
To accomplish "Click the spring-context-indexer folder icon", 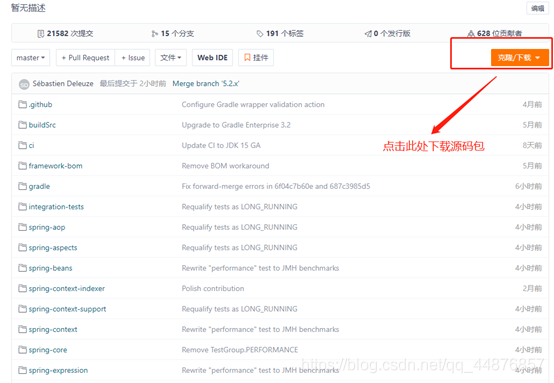I will 23,288.
